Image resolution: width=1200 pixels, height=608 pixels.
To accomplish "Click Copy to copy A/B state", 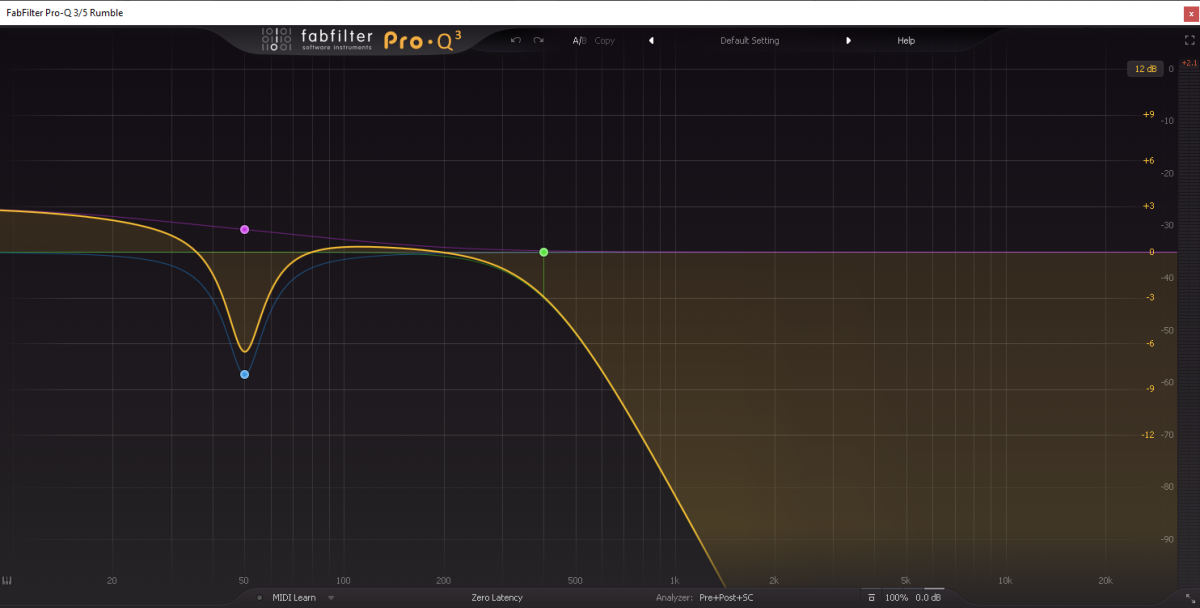I will 605,41.
